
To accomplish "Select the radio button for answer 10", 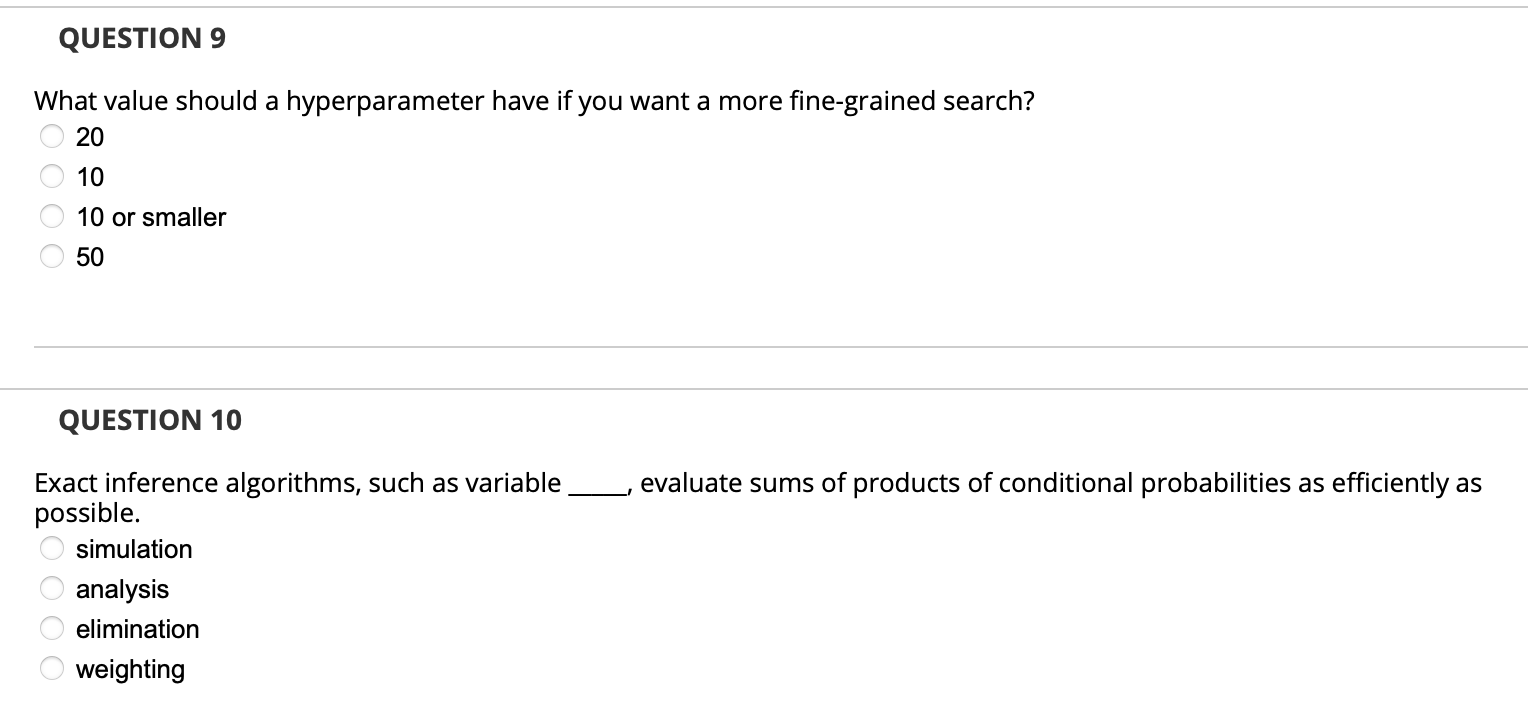I will point(51,175).
